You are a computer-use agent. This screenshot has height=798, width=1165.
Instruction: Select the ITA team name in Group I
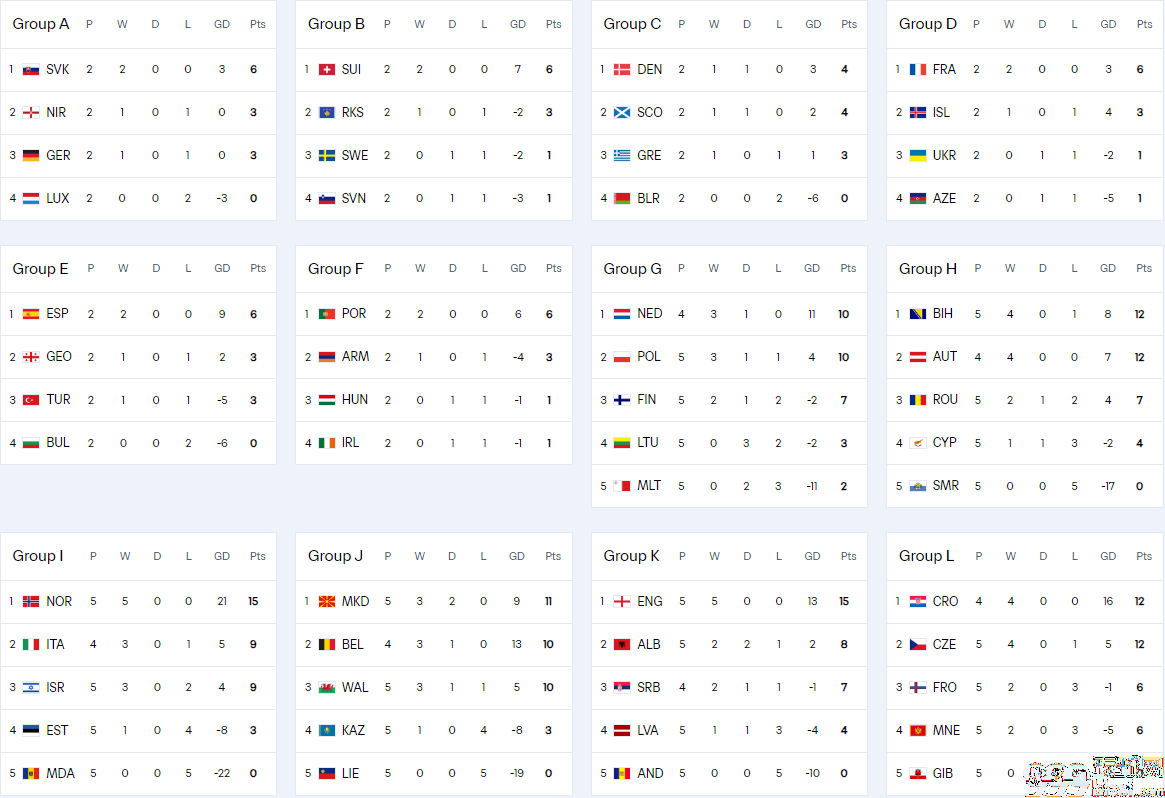pyautogui.click(x=56, y=644)
